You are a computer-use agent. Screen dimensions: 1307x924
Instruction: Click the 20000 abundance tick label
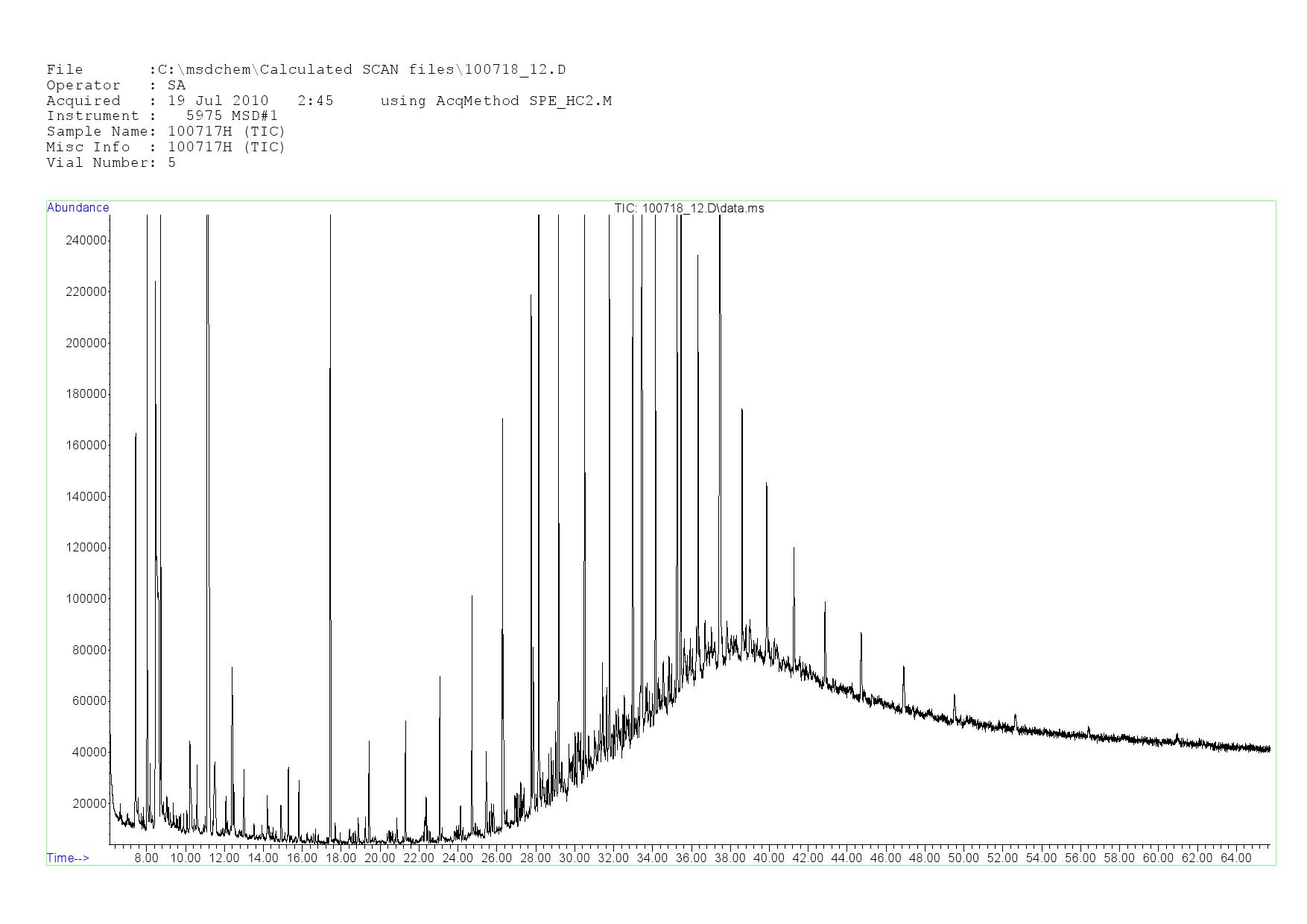pyautogui.click(x=90, y=803)
